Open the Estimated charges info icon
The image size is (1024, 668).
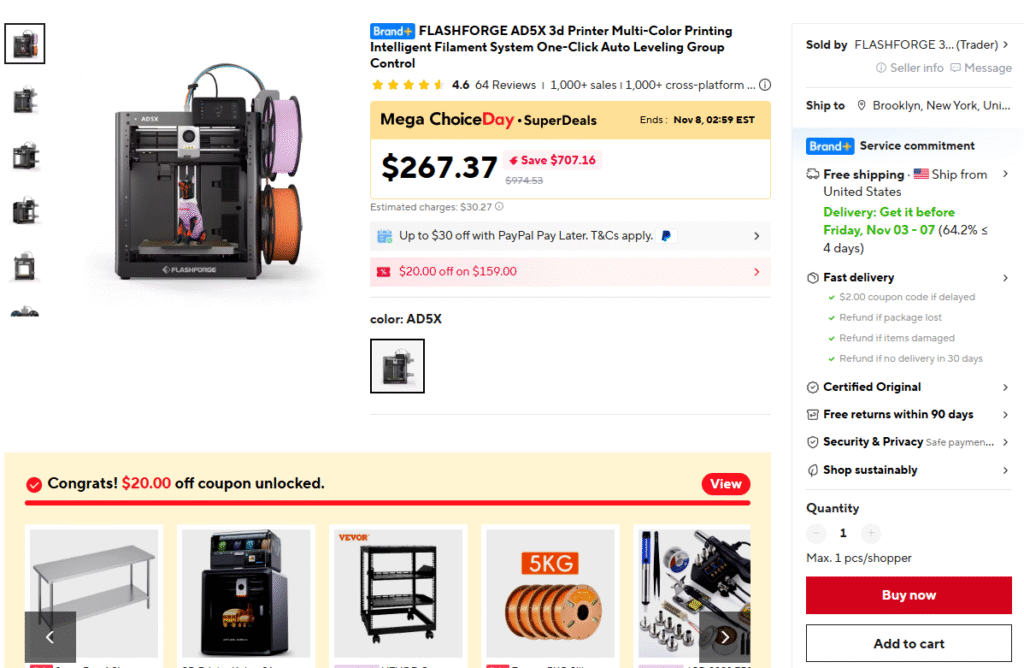(499, 207)
